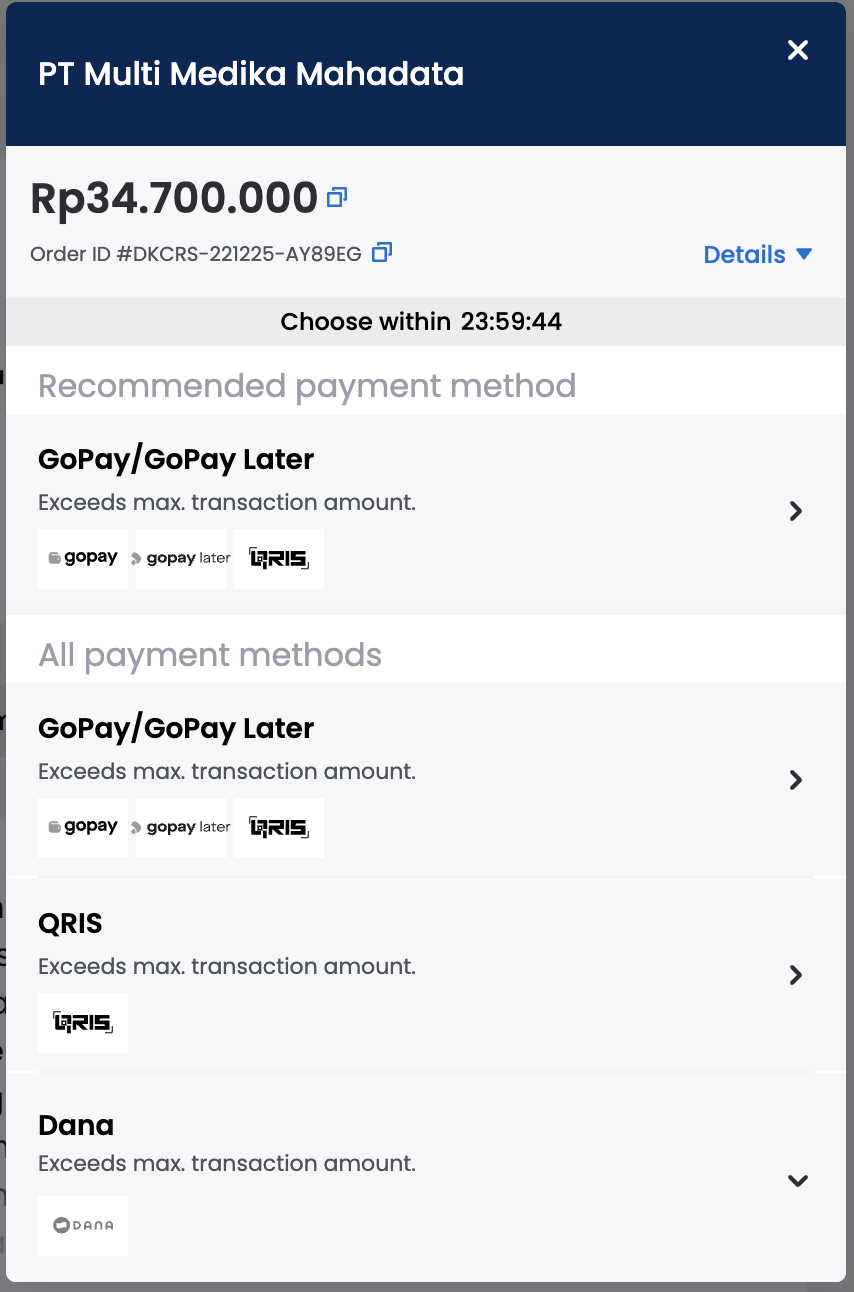Open chevron for GoPay in all methods
This screenshot has height=1292, width=854.
coord(796,780)
